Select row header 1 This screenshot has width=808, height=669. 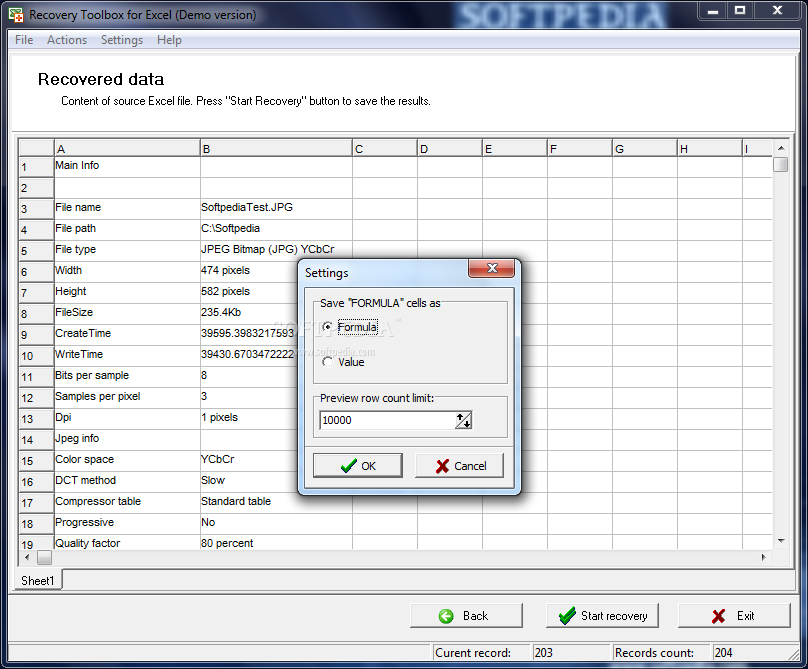tap(36, 167)
